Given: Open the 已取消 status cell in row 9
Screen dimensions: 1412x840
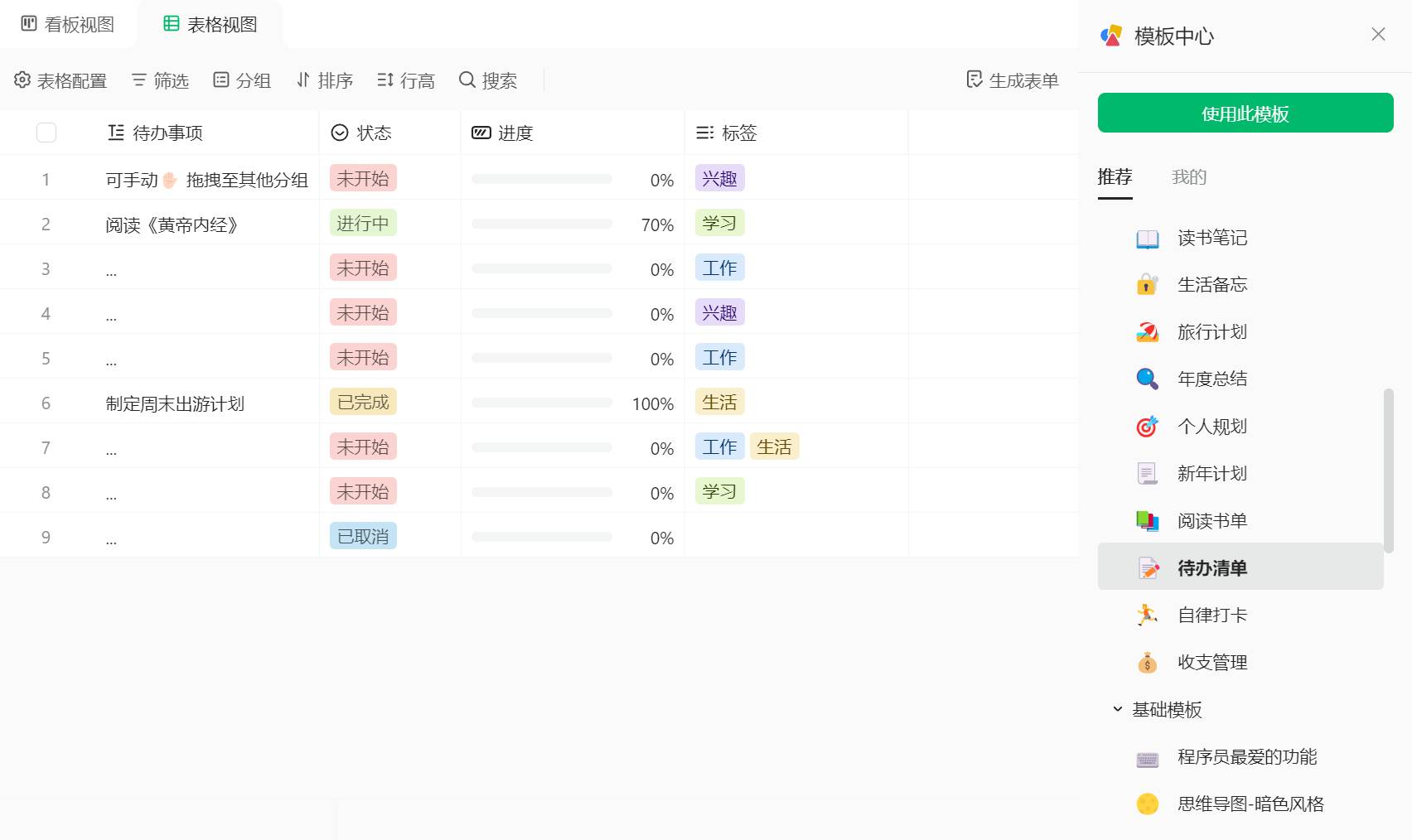Looking at the screenshot, I should (x=363, y=537).
